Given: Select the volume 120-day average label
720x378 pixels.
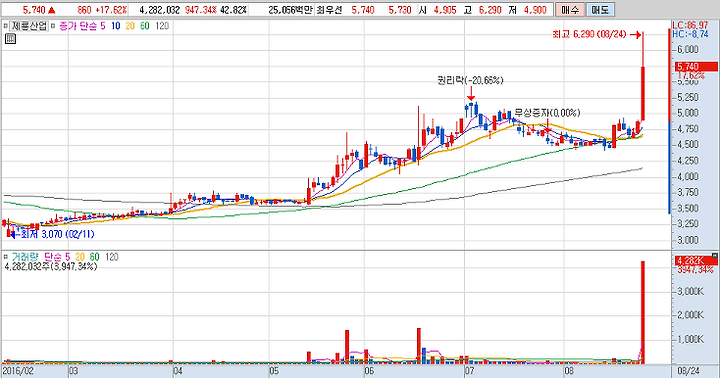Looking at the screenshot, I should pos(112,257).
